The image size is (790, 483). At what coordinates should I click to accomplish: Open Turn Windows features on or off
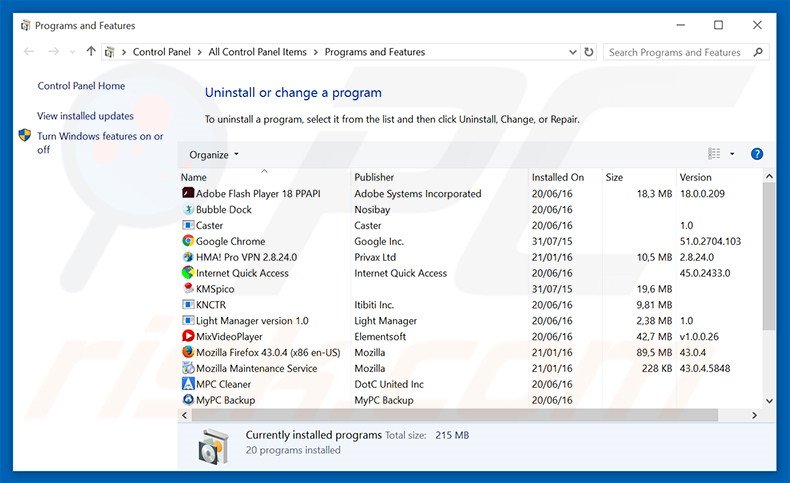coord(100,143)
